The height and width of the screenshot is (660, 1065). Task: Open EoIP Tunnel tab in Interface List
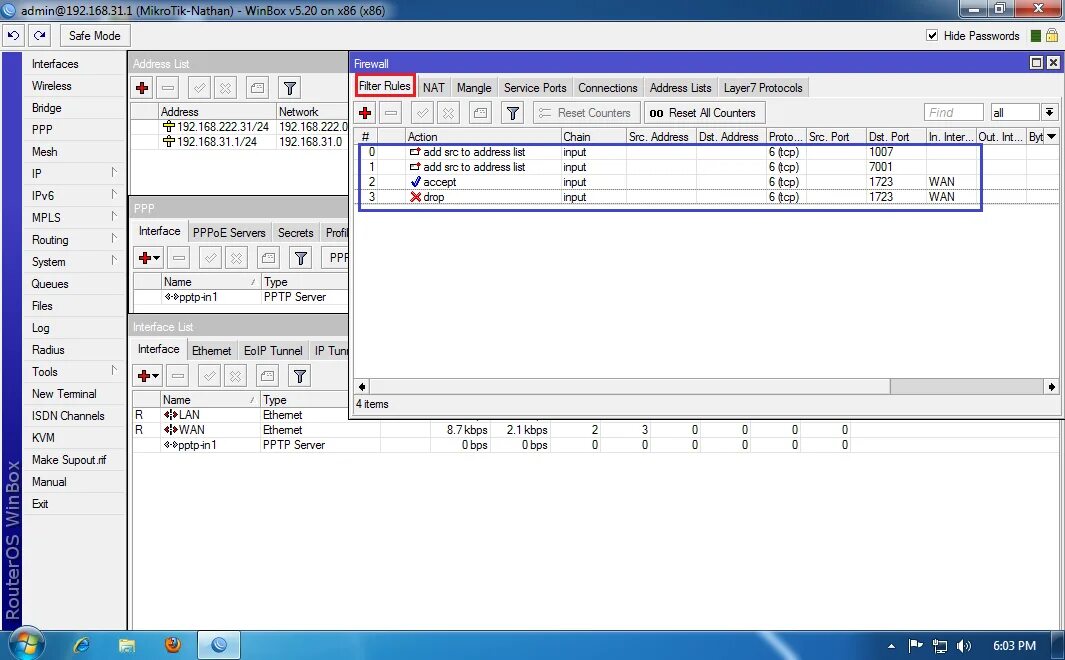[273, 350]
